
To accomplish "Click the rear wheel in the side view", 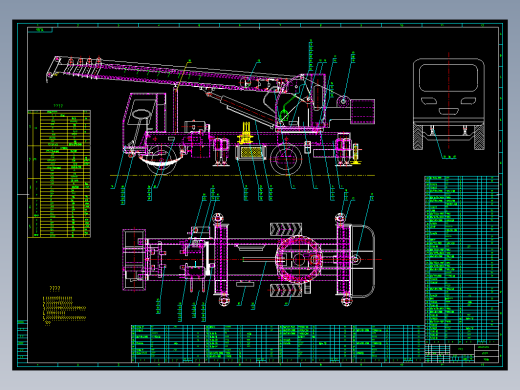I will point(286,159).
